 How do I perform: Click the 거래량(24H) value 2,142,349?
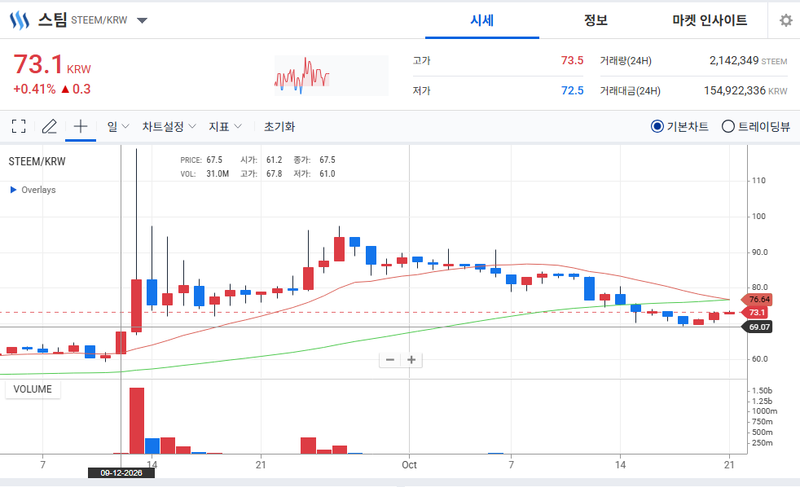(x=734, y=60)
